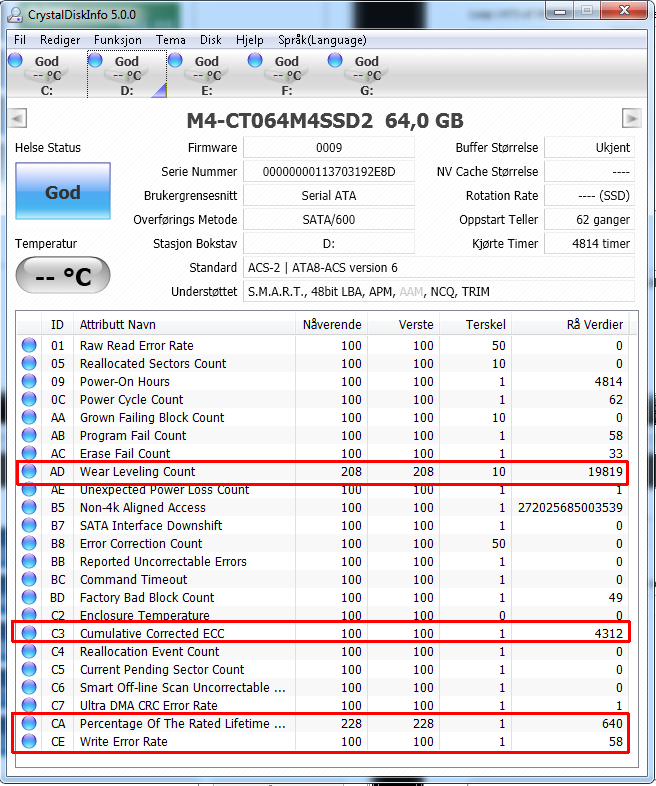656x786 pixels.
Task: Click status orb for Factory Bad Block Count
Action: 29,598
